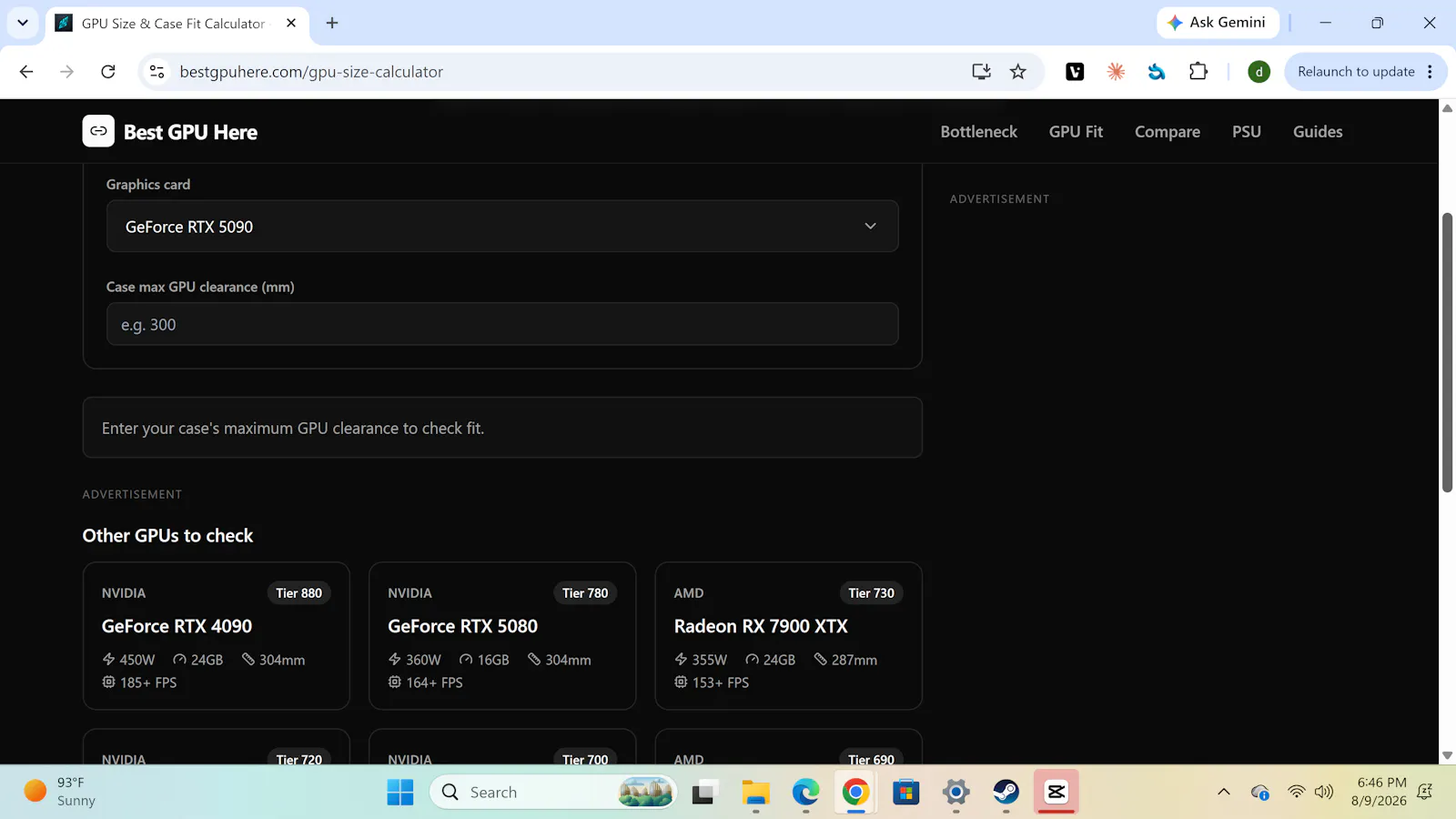Viewport: 1456px width, 819px height.
Task: Click the Best GPU Here logo icon
Action: click(x=98, y=131)
